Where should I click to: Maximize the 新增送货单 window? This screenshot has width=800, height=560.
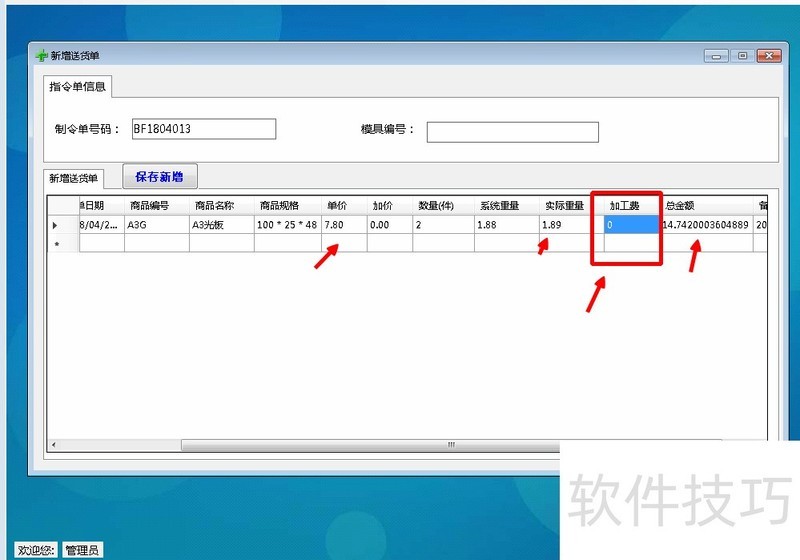click(x=742, y=56)
